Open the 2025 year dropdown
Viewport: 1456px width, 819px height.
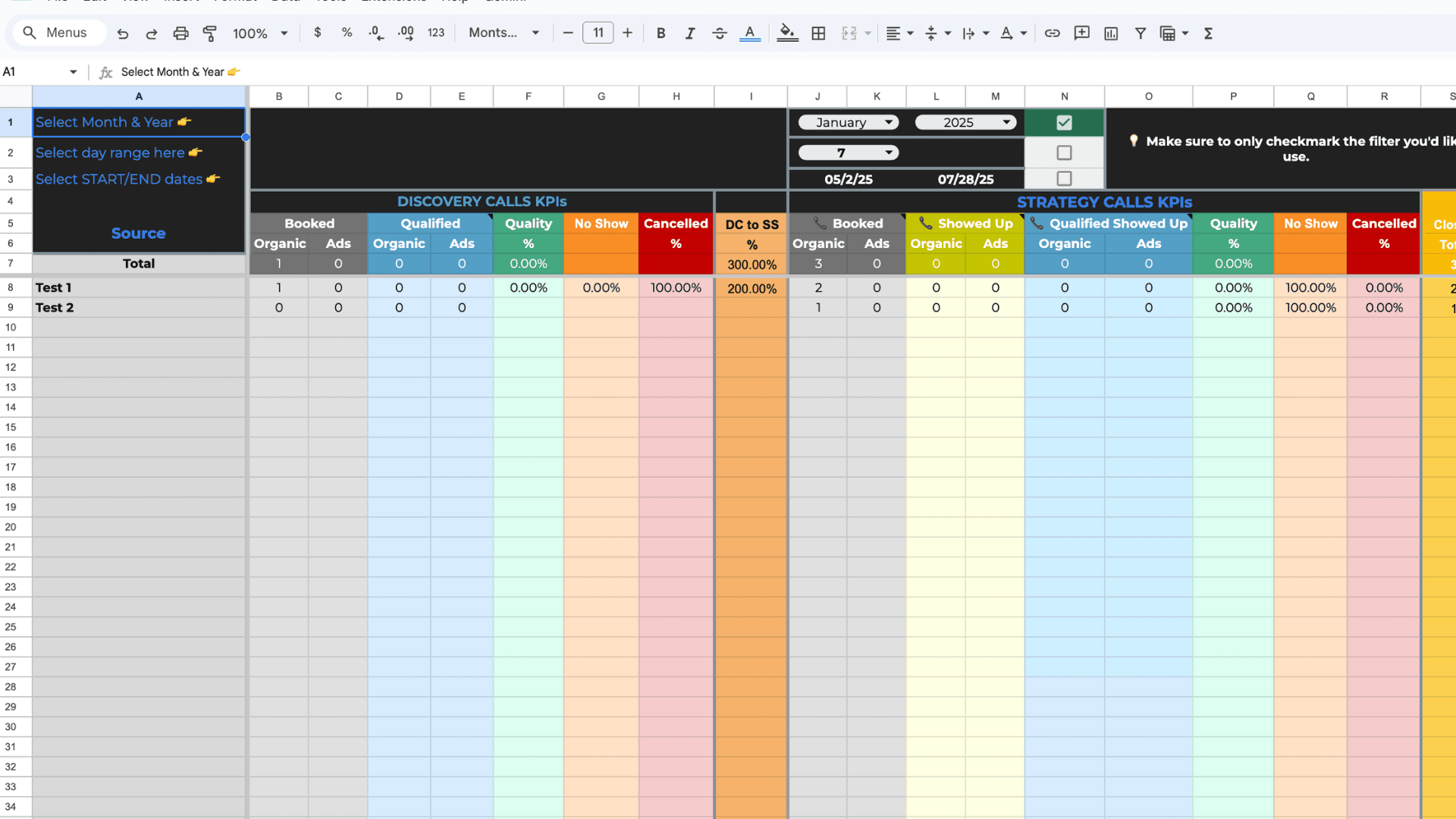[965, 122]
